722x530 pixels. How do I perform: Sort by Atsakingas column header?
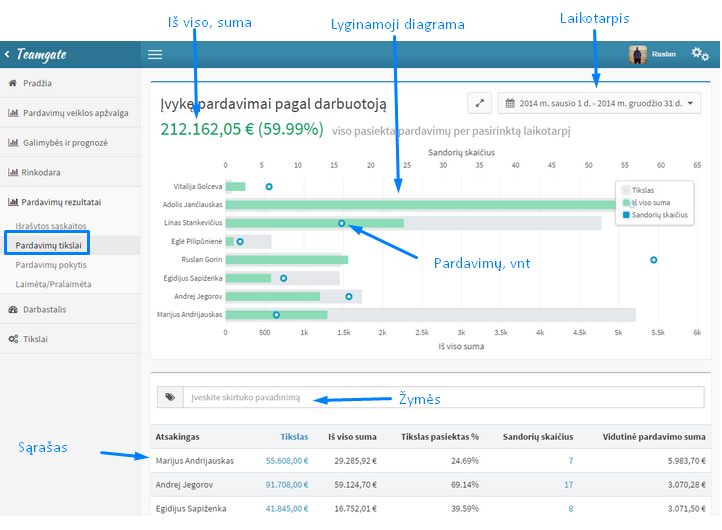coord(177,437)
